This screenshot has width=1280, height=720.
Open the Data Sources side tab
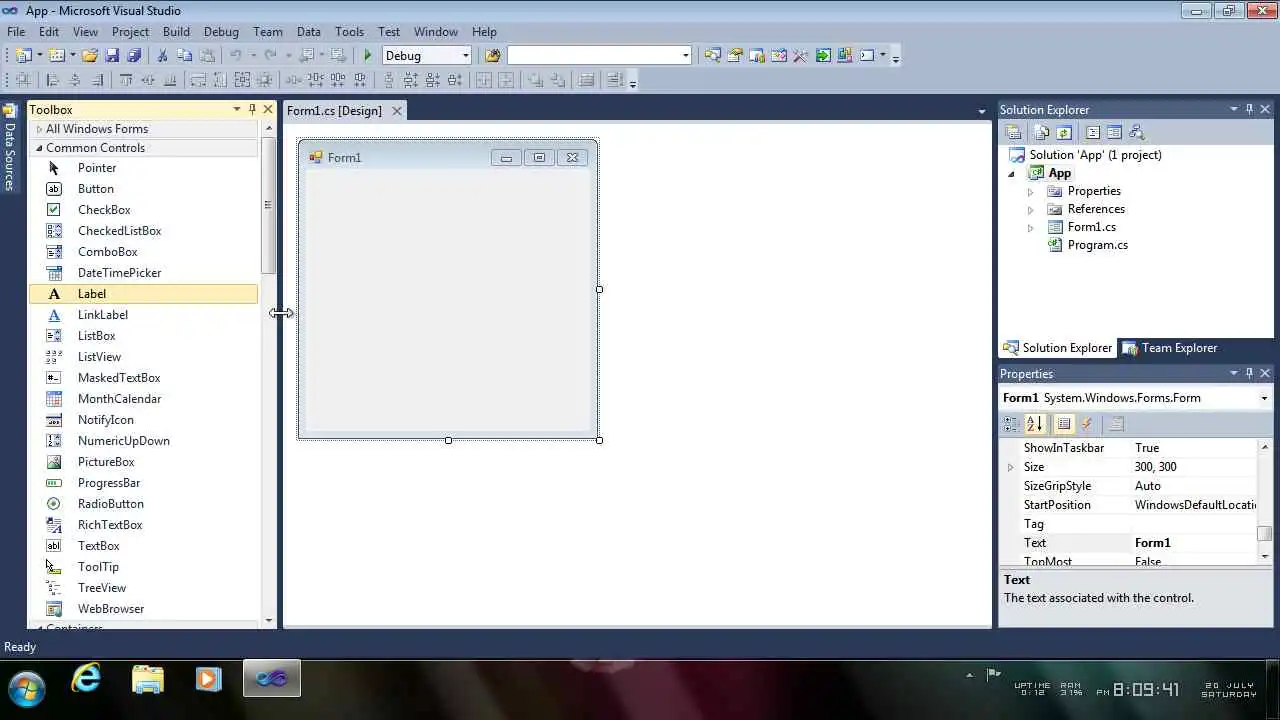(x=10, y=148)
